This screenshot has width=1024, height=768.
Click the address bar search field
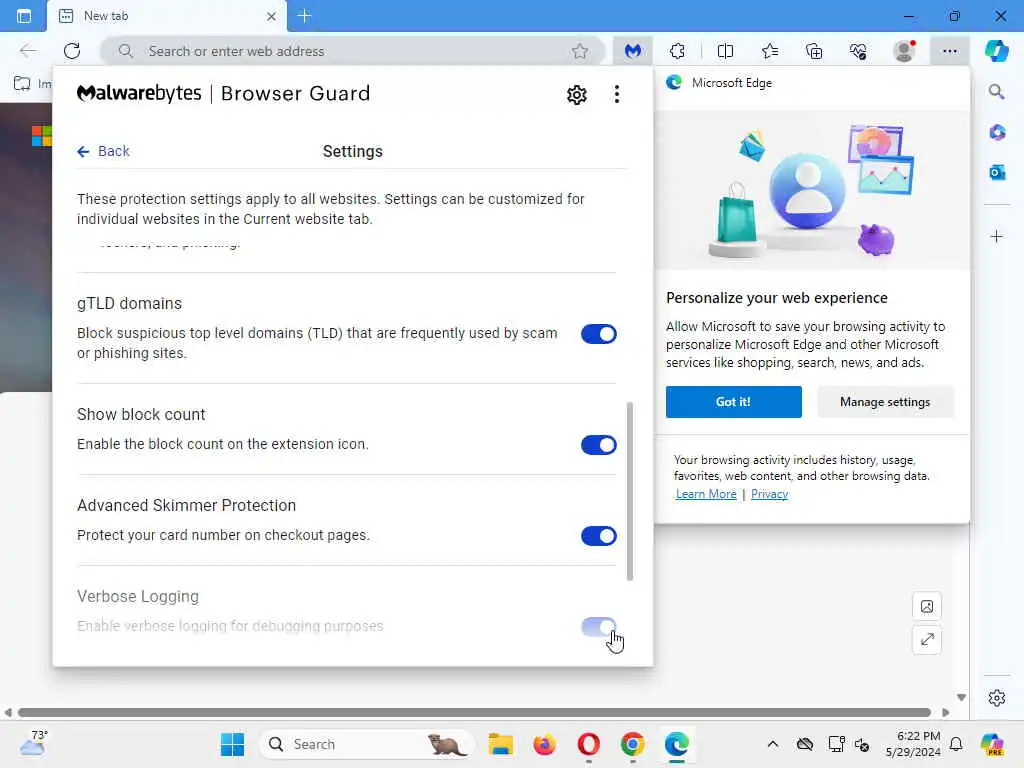pos(353,51)
